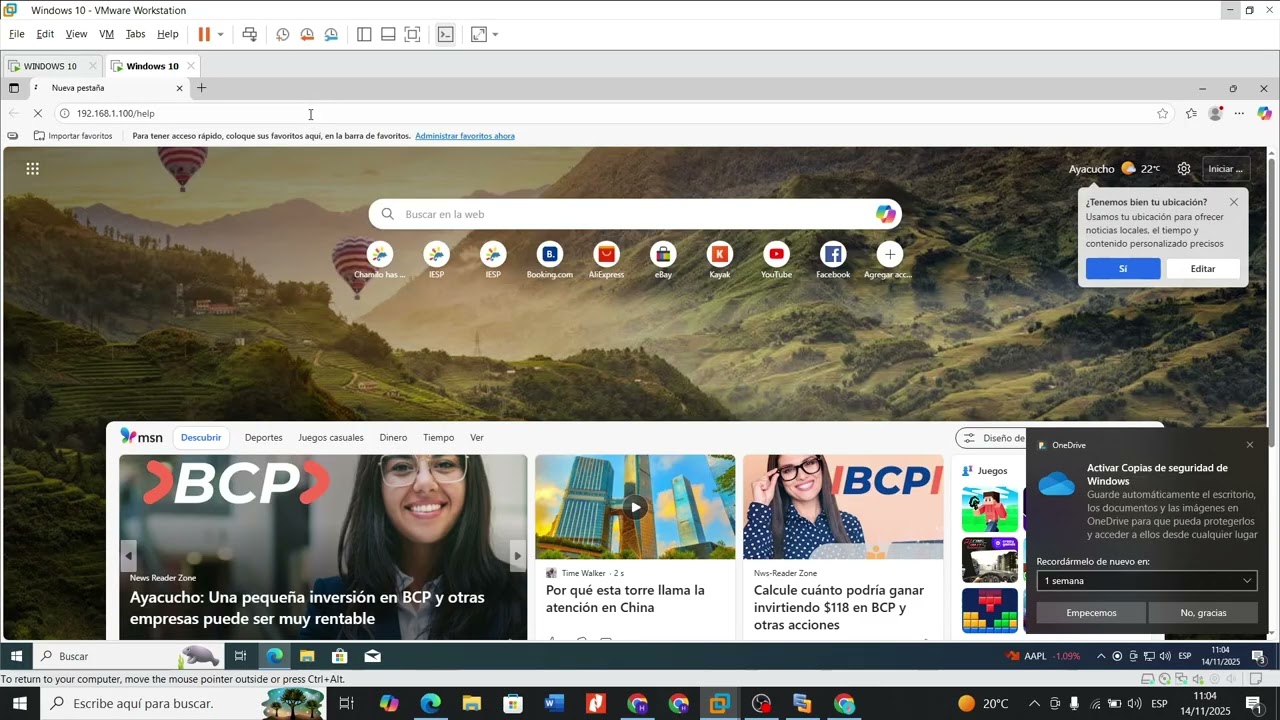Expand the 1 semana reminder dropdown
The image size is (1280, 720).
tap(1147, 581)
